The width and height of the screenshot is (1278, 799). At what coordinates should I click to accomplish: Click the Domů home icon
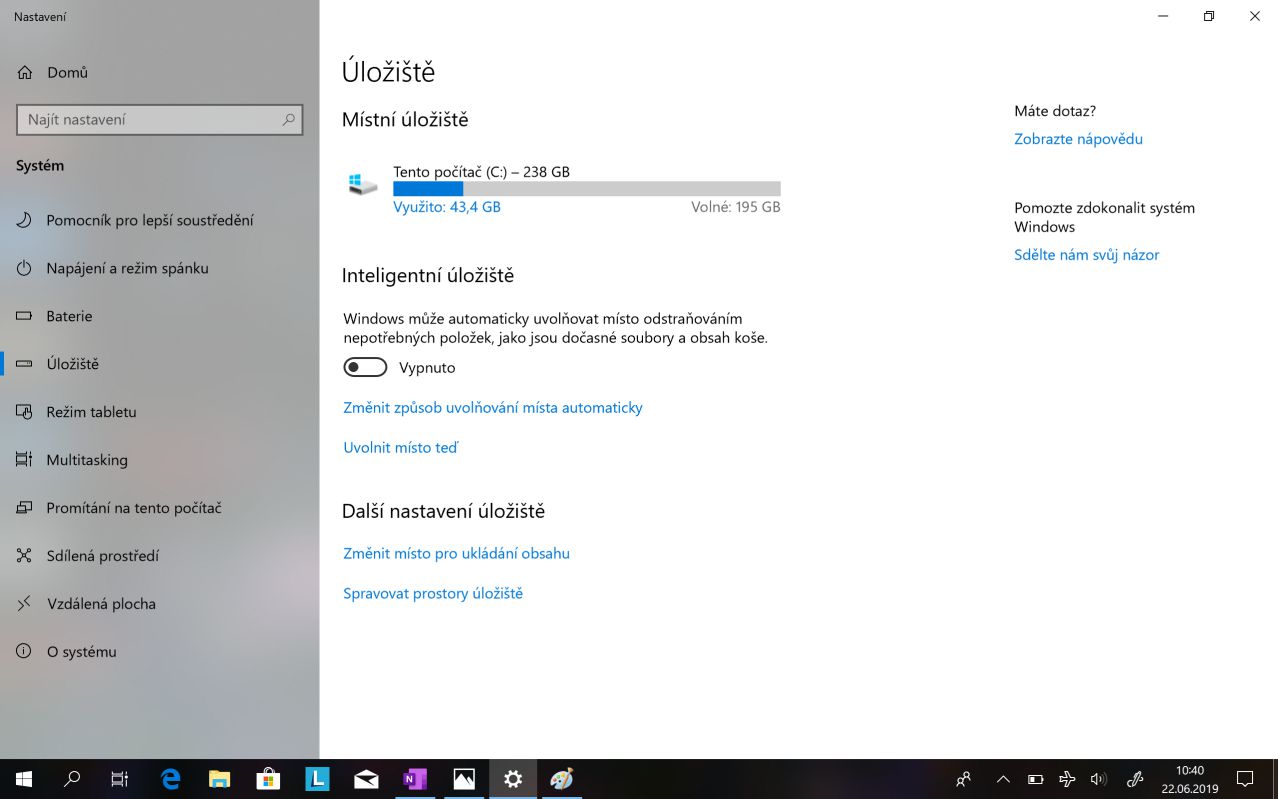pyautogui.click(x=25, y=73)
